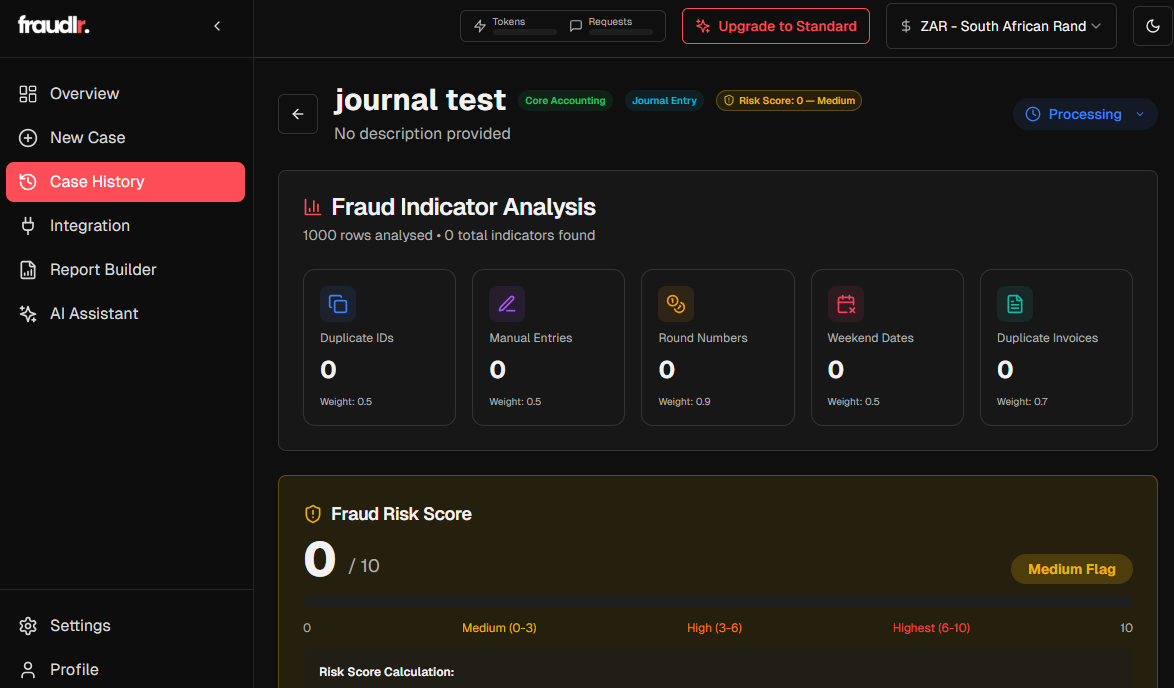Viewport: 1174px width, 688px height.
Task: Click the New Case plus icon
Action: (28, 138)
